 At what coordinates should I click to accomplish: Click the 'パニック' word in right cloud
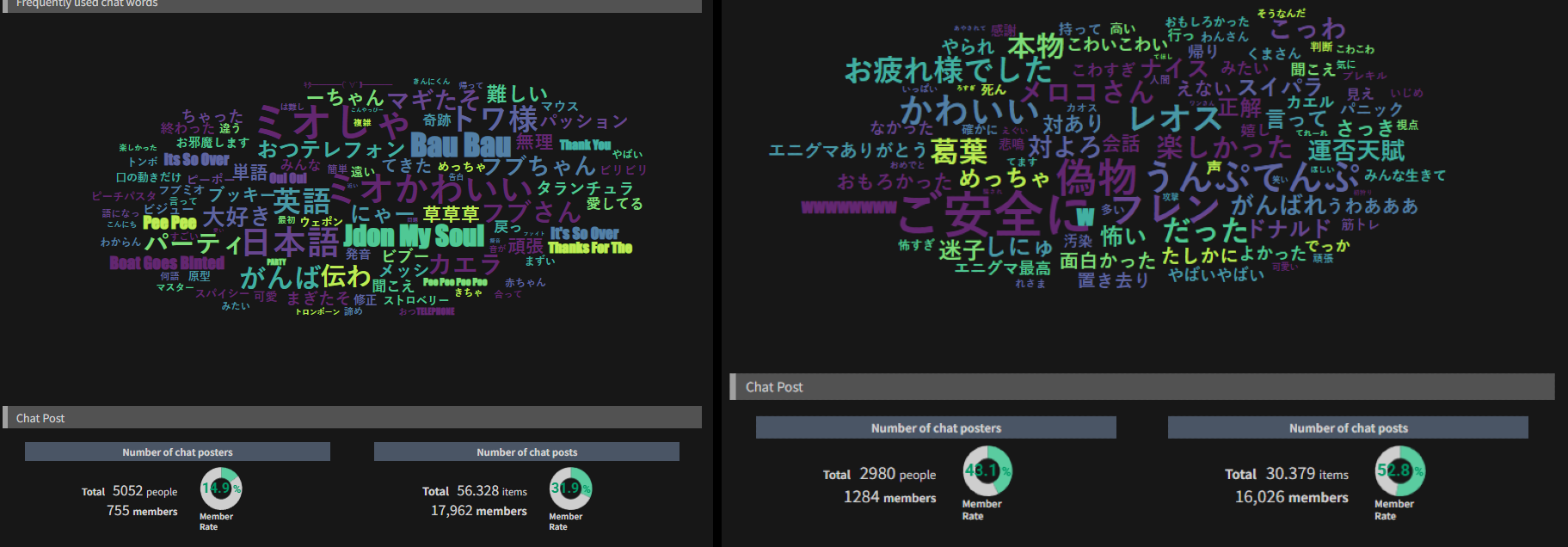coord(1372,109)
